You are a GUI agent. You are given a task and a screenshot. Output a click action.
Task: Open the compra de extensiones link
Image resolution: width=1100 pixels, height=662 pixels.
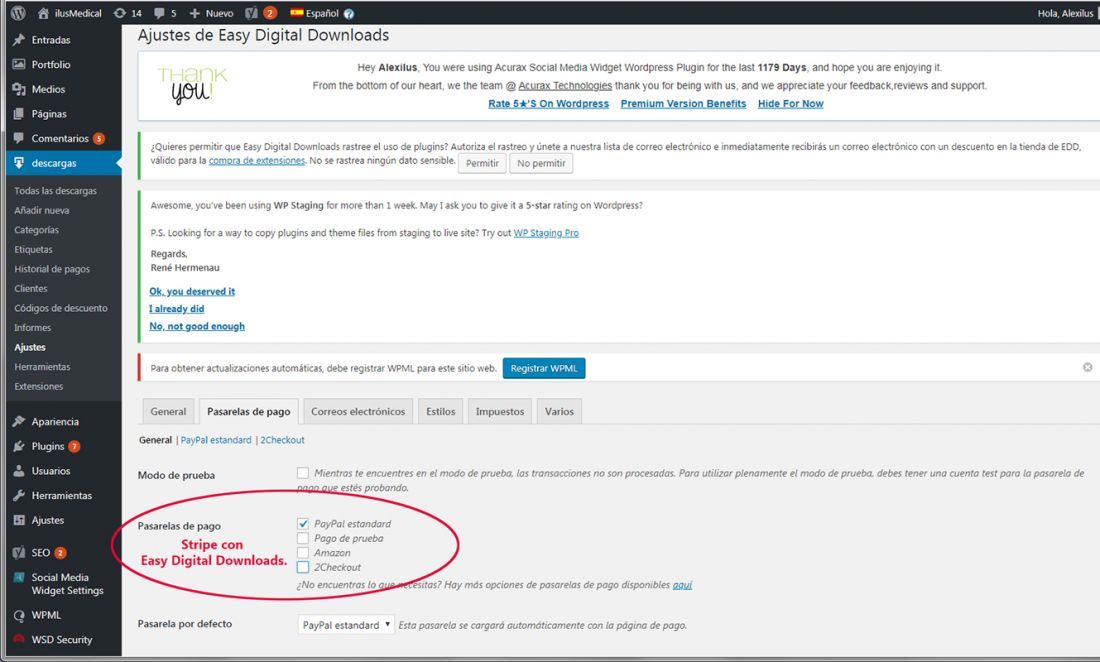click(257, 161)
